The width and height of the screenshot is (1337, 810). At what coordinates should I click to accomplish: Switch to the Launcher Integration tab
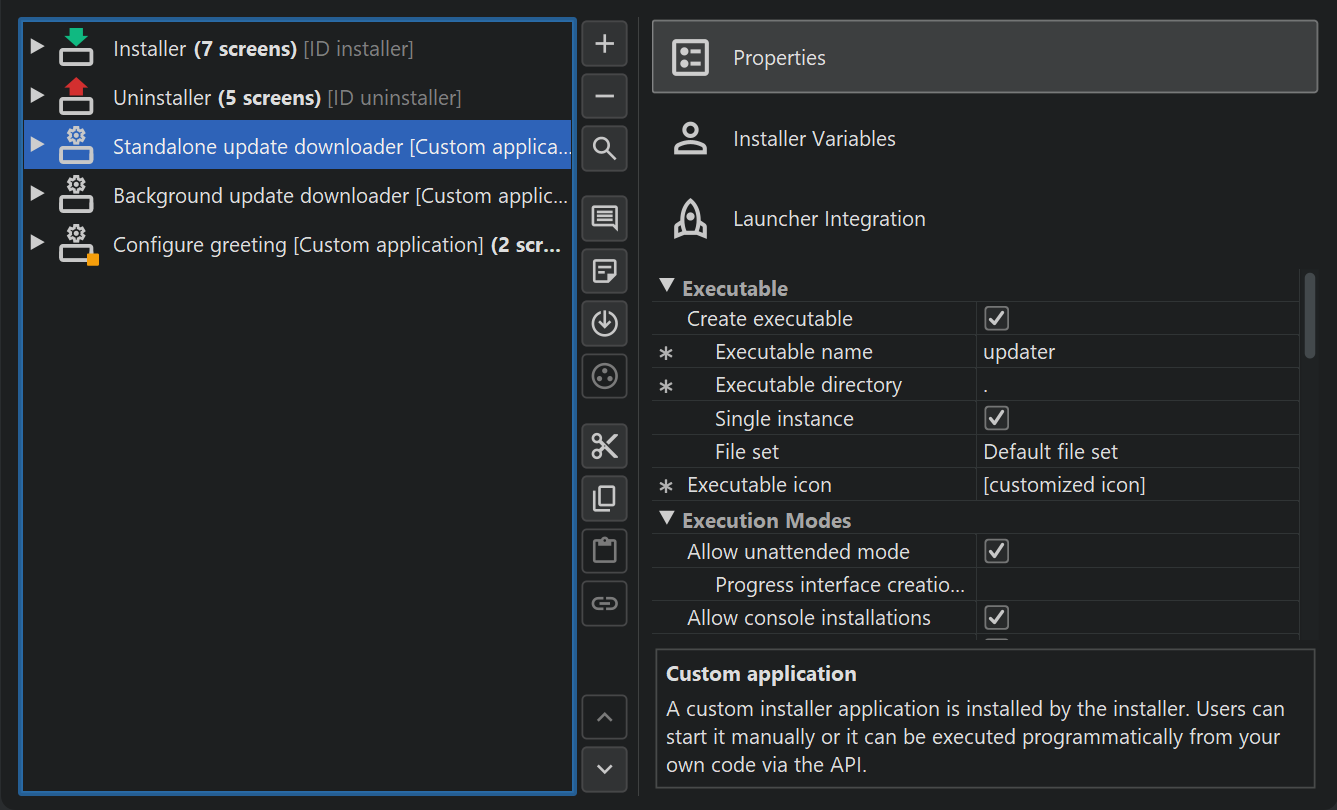pyautogui.click(x=829, y=219)
